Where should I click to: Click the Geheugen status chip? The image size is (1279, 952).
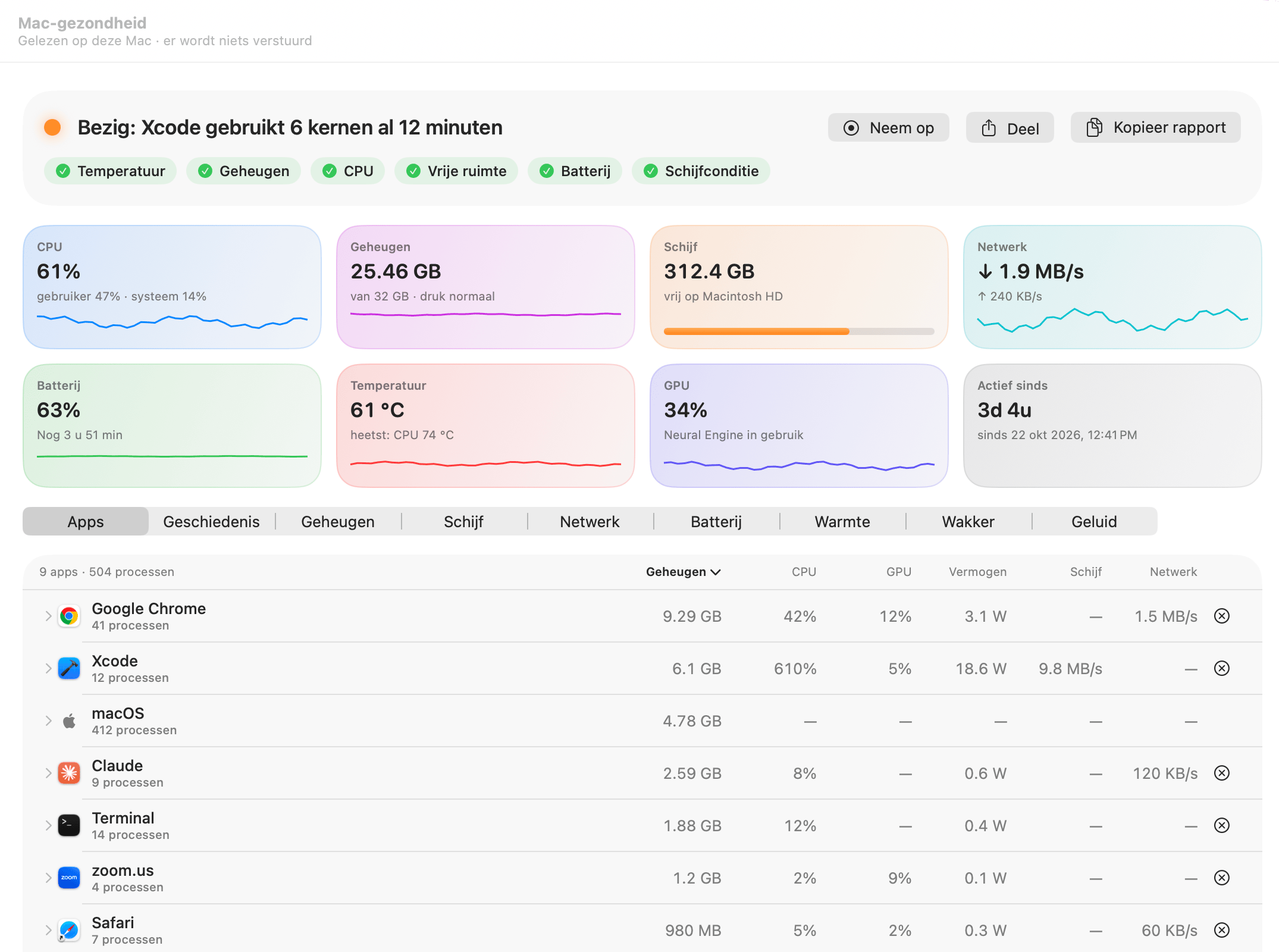243,171
